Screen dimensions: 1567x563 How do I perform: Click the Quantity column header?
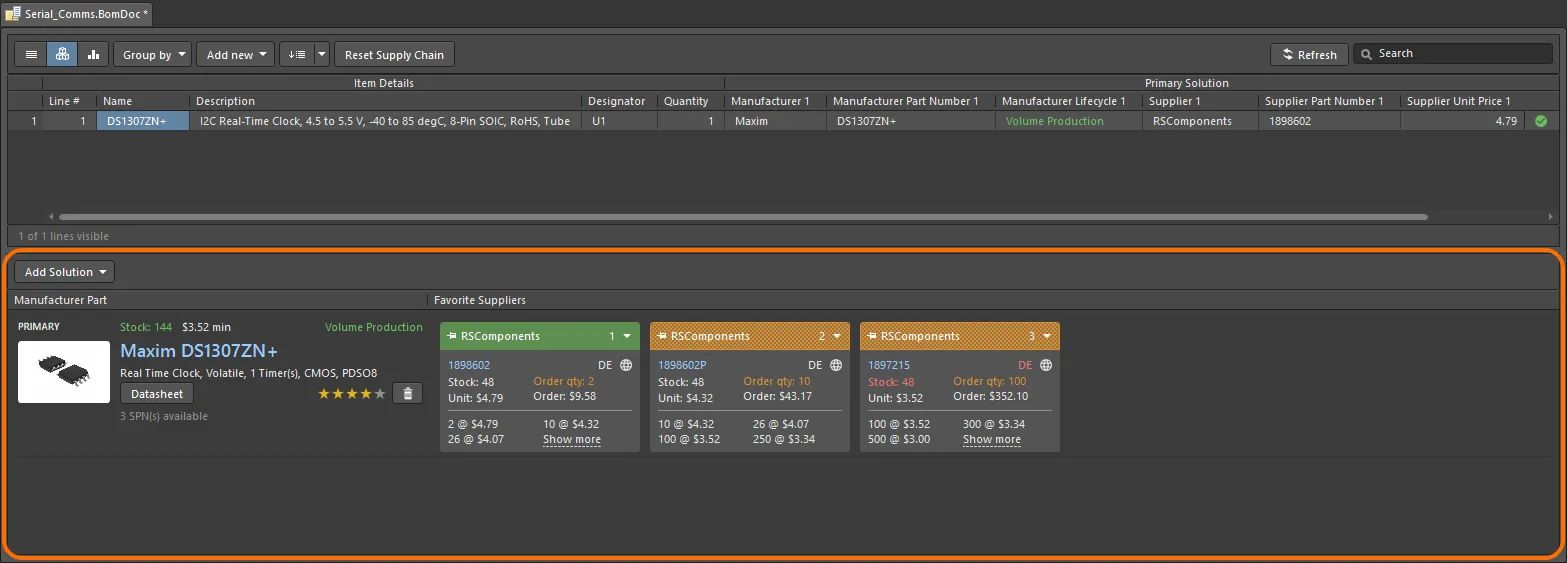point(690,101)
